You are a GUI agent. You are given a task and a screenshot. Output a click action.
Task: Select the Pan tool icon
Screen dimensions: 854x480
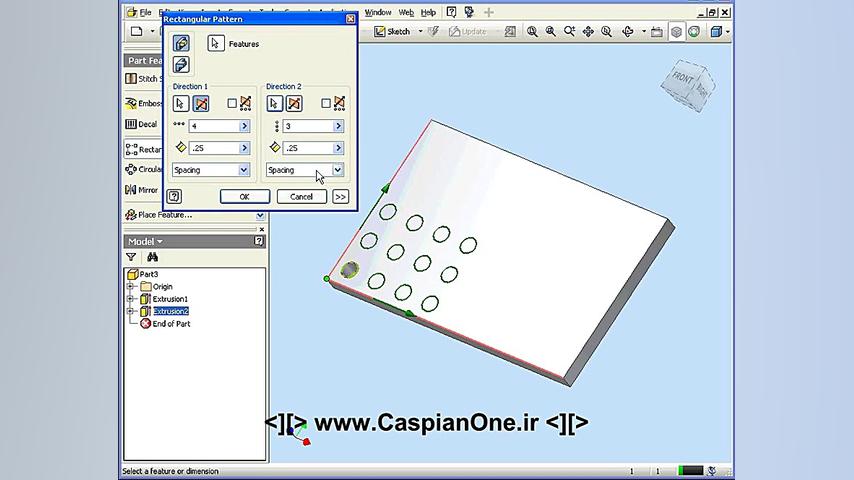point(588,32)
